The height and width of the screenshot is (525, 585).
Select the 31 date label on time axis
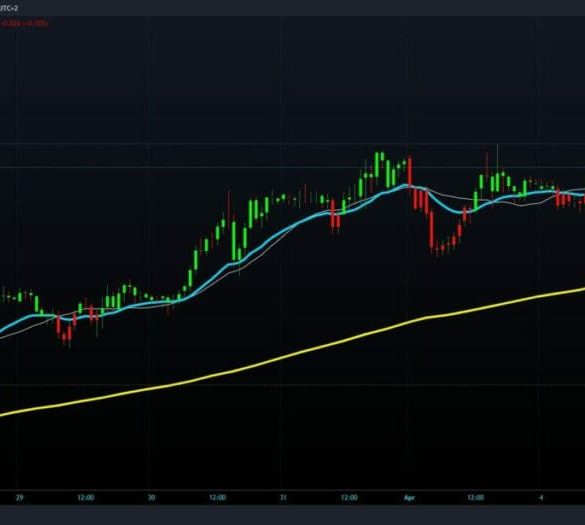click(283, 498)
